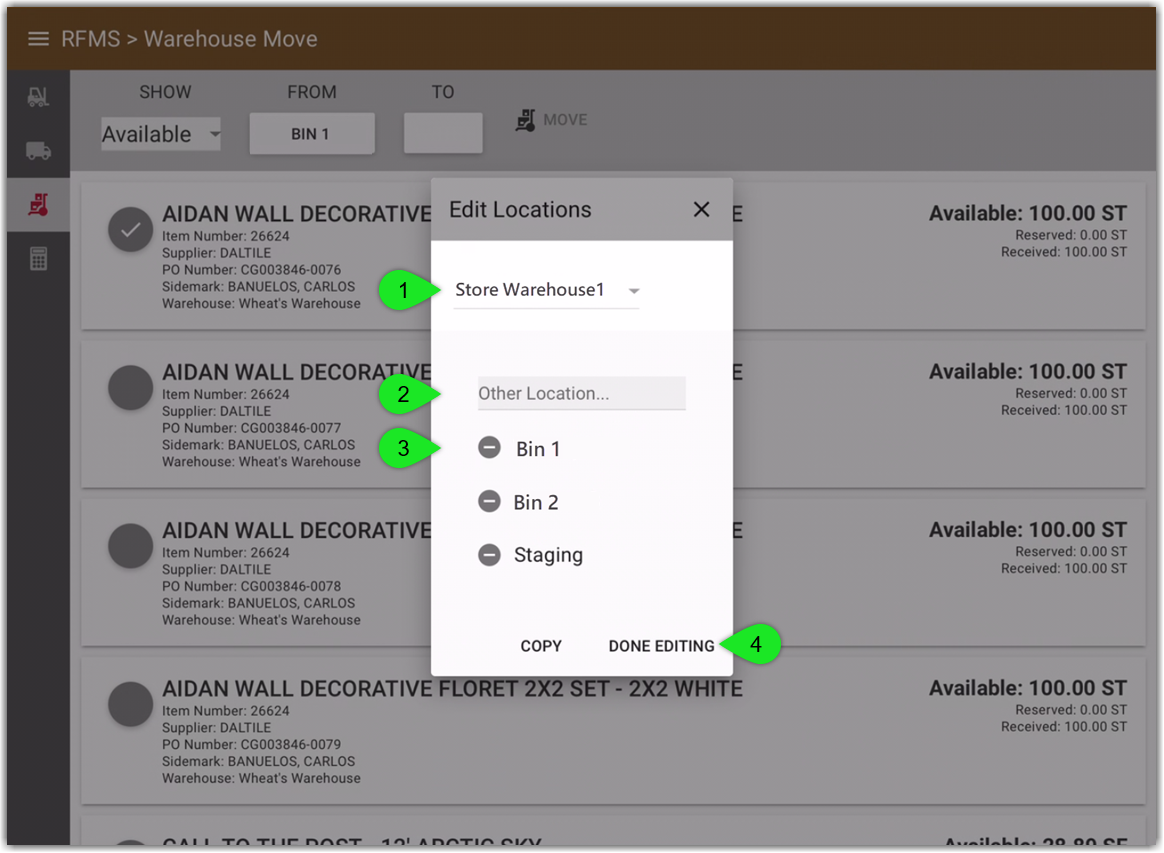Viewport: 1164px width, 853px height.
Task: Expand the Store Warehouse1 dropdown
Action: point(546,290)
